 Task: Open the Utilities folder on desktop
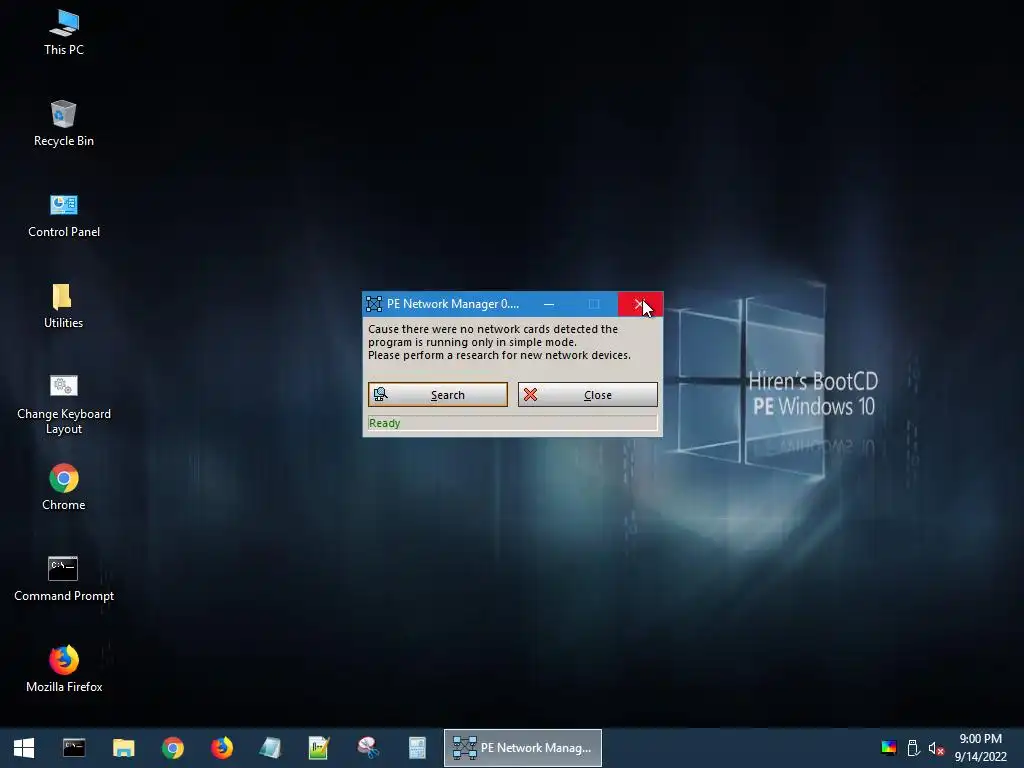point(63,306)
